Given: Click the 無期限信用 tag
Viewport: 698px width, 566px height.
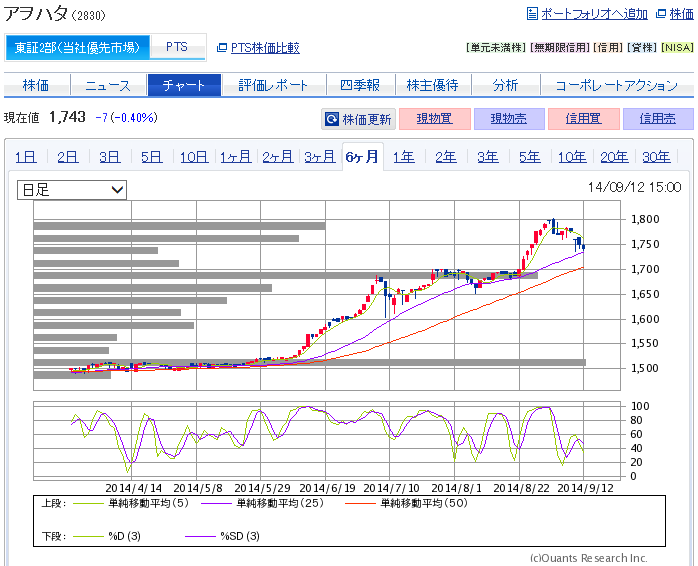Looking at the screenshot, I should point(560,48).
